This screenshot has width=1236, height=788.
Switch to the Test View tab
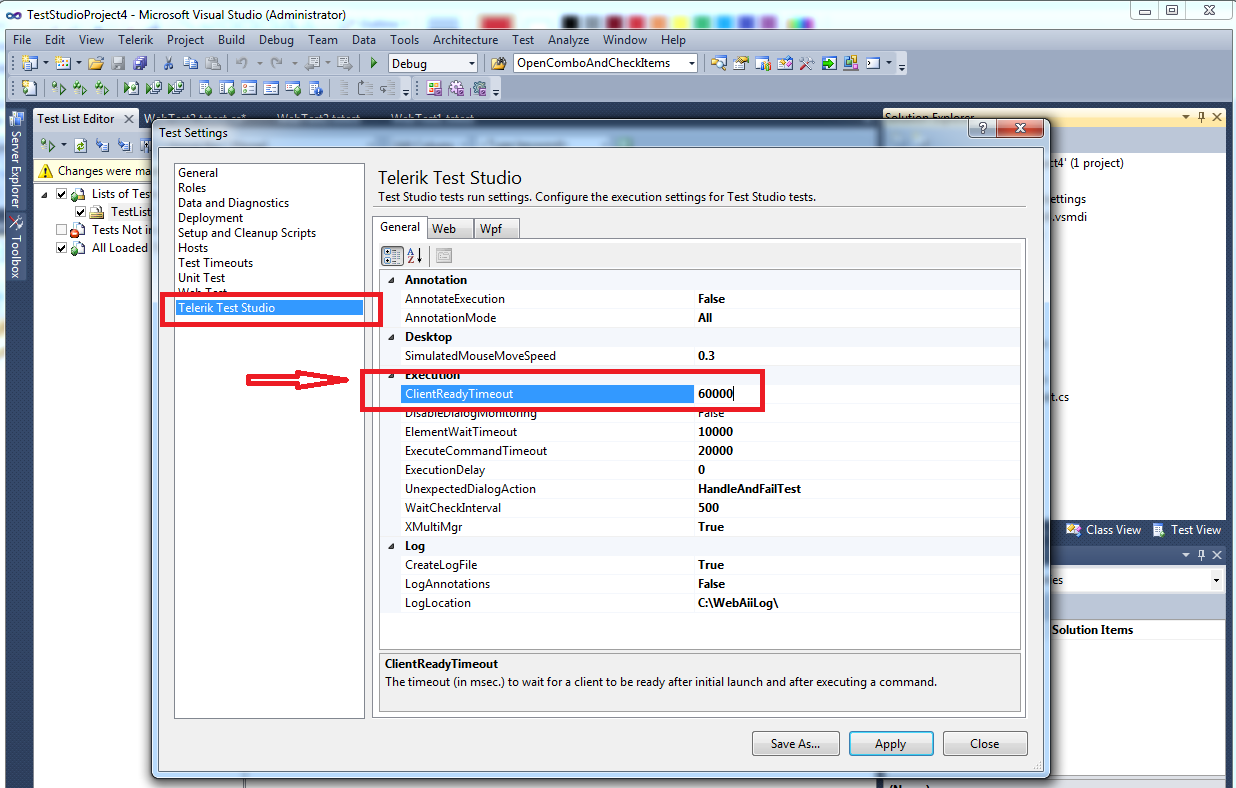coord(1187,530)
